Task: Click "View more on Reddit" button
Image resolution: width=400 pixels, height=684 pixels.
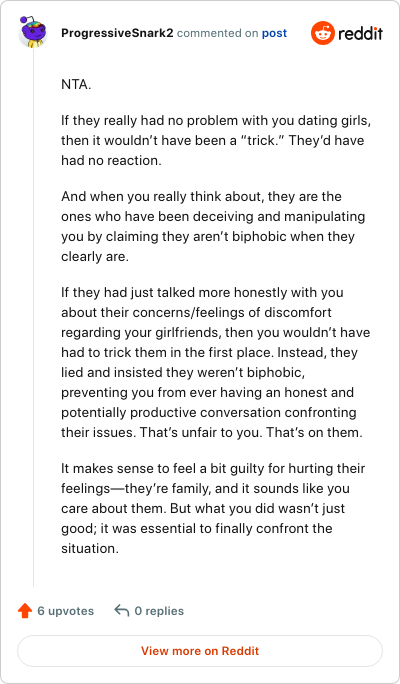Action: pos(200,651)
